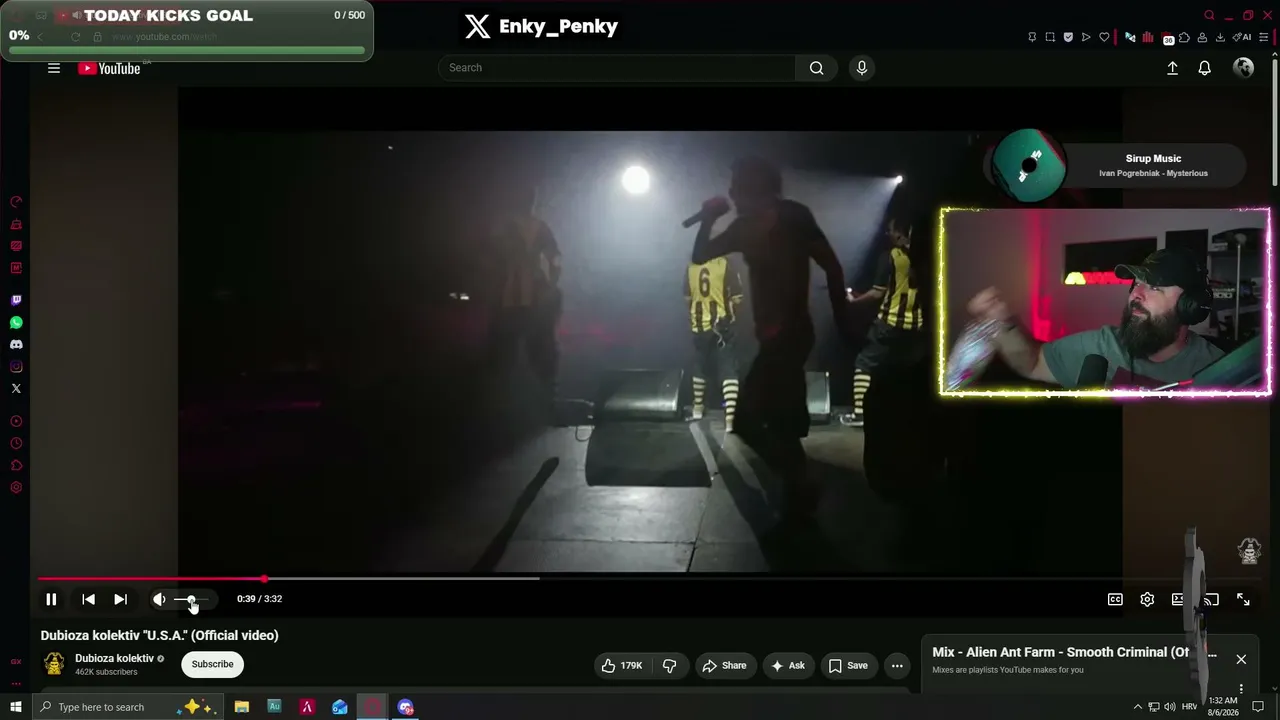Click the Windows Start button

tap(16, 707)
